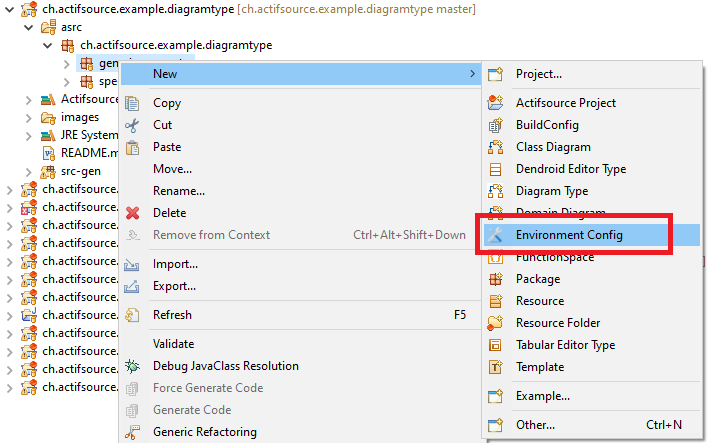Click the Class Diagram icon in submenu

pos(495,147)
